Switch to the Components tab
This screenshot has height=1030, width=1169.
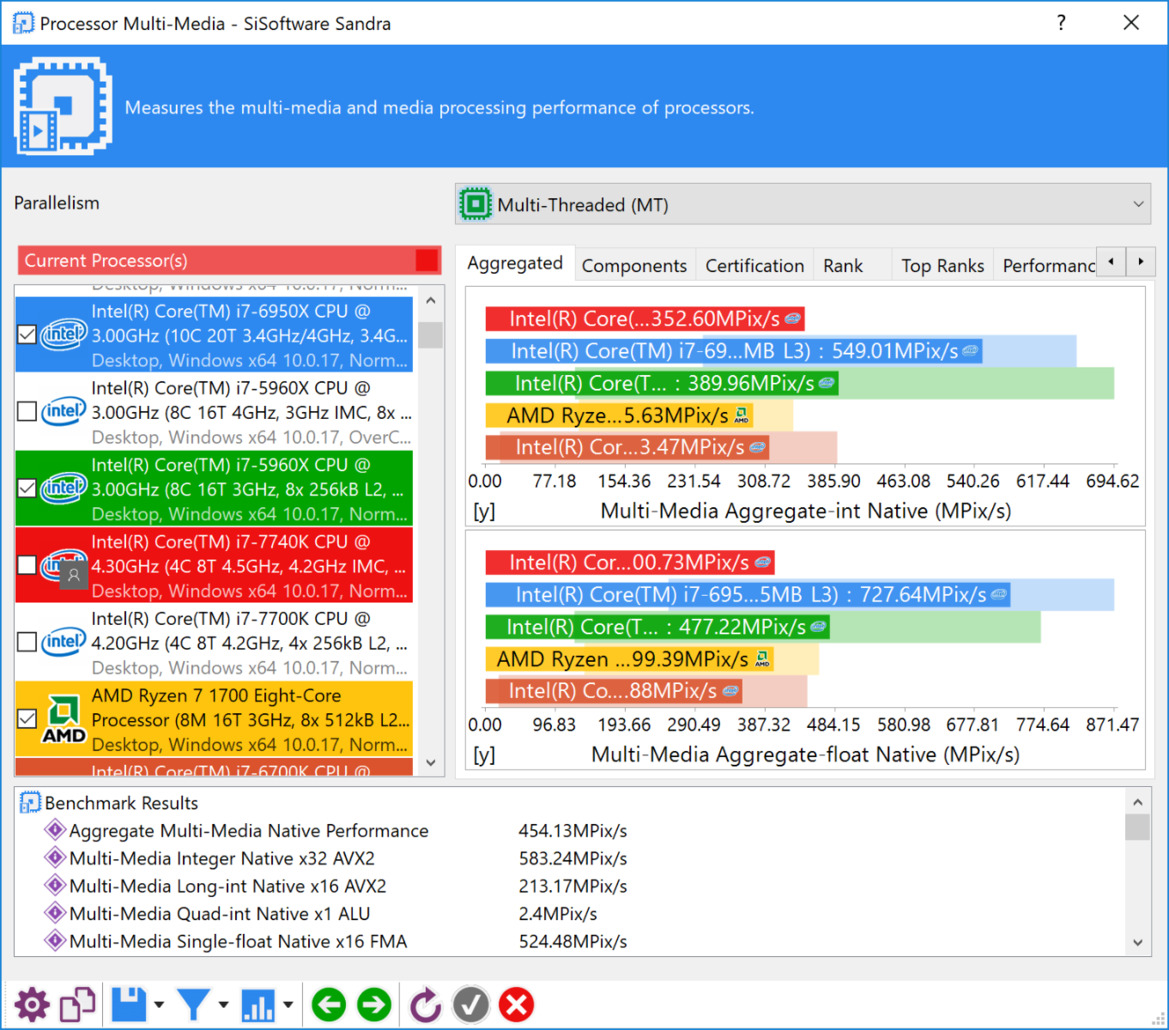click(x=634, y=265)
